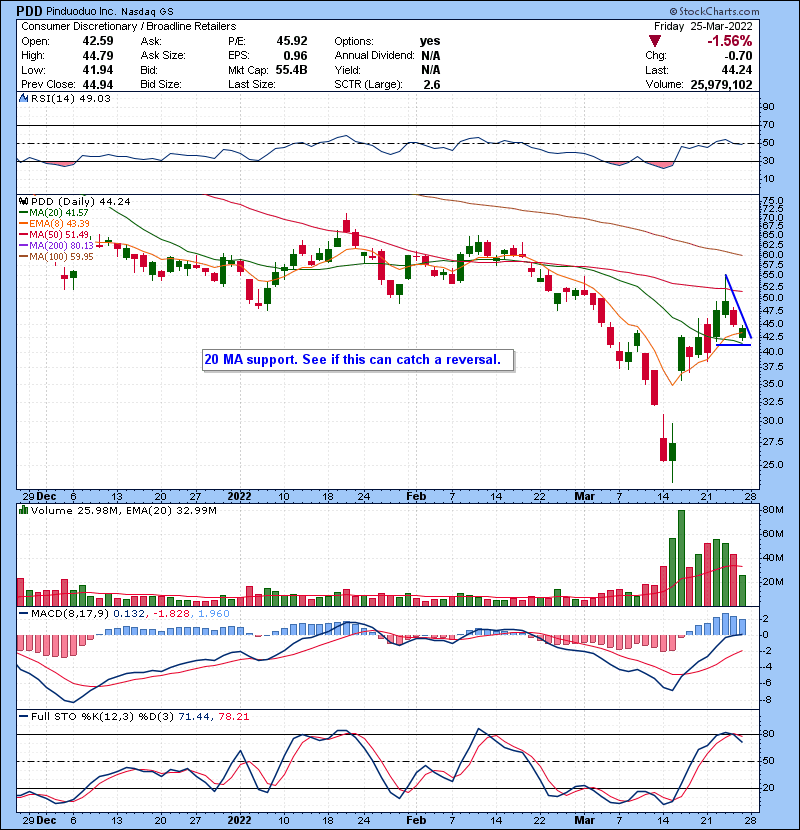800x830 pixels.
Task: Click the Bid Size label
Action: (161, 85)
